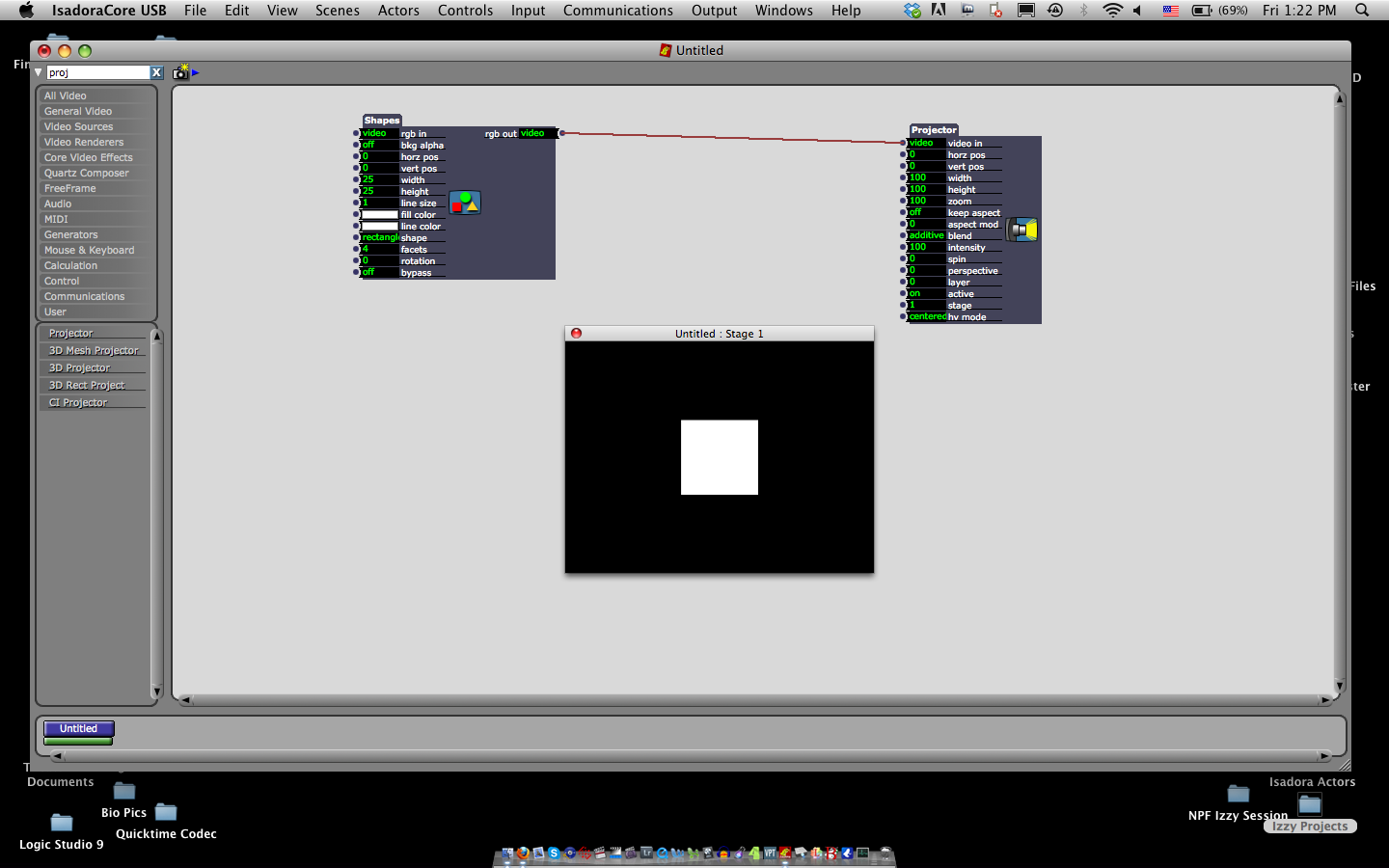Click the Isadora document icon in title bar
This screenshot has width=1389, height=868.
coord(666,50)
